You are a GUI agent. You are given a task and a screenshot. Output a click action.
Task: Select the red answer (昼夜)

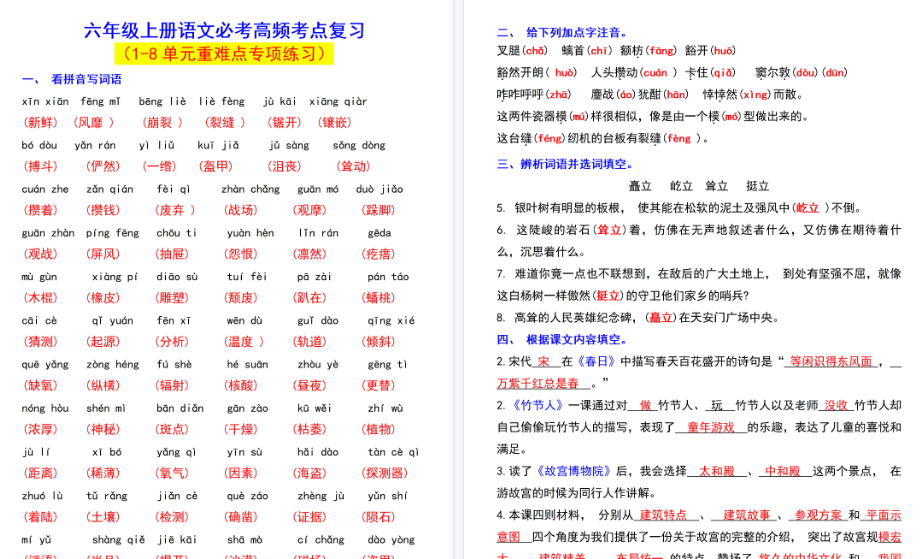pyautogui.click(x=310, y=385)
